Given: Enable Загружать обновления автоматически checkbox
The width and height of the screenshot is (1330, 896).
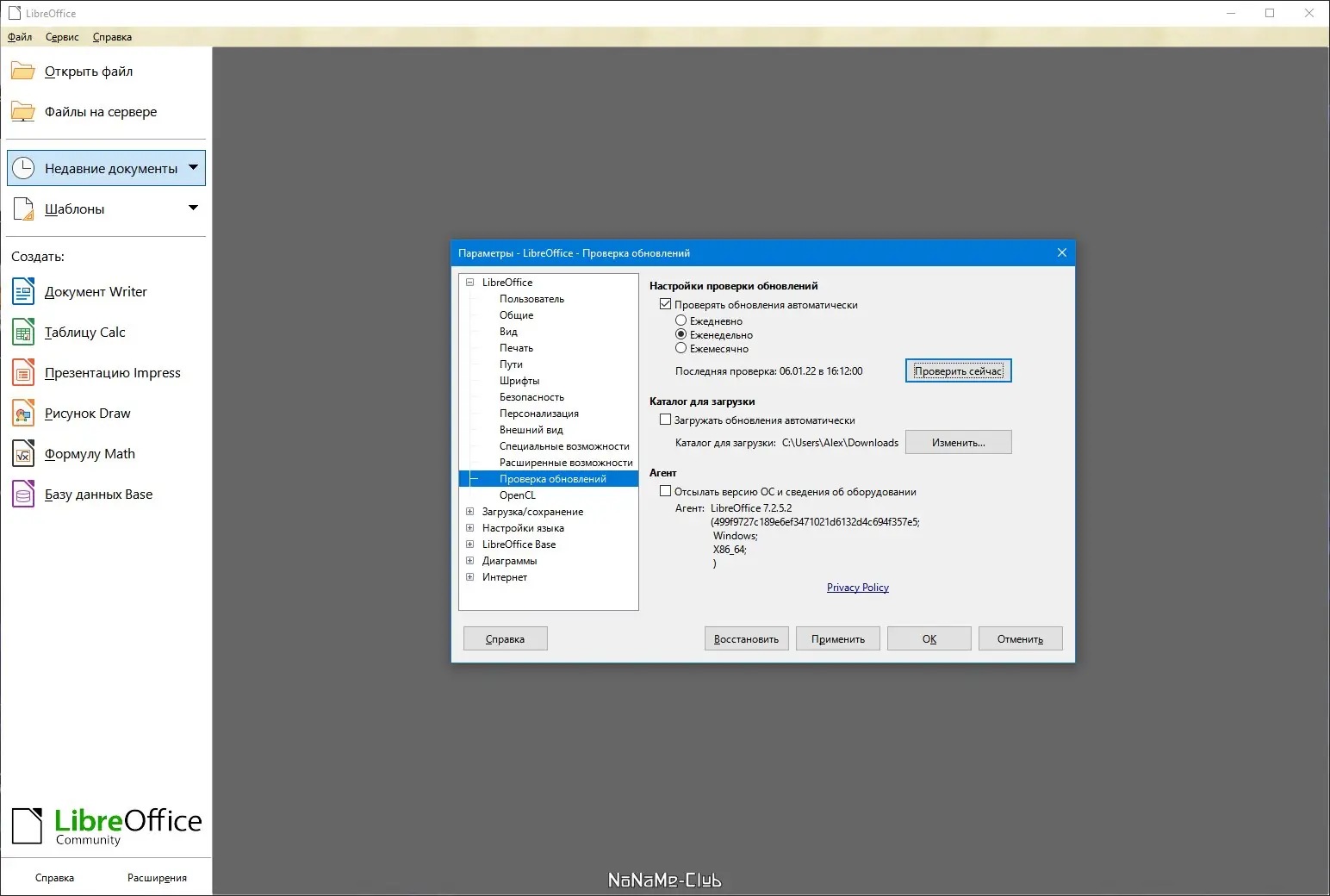Looking at the screenshot, I should coord(665,420).
